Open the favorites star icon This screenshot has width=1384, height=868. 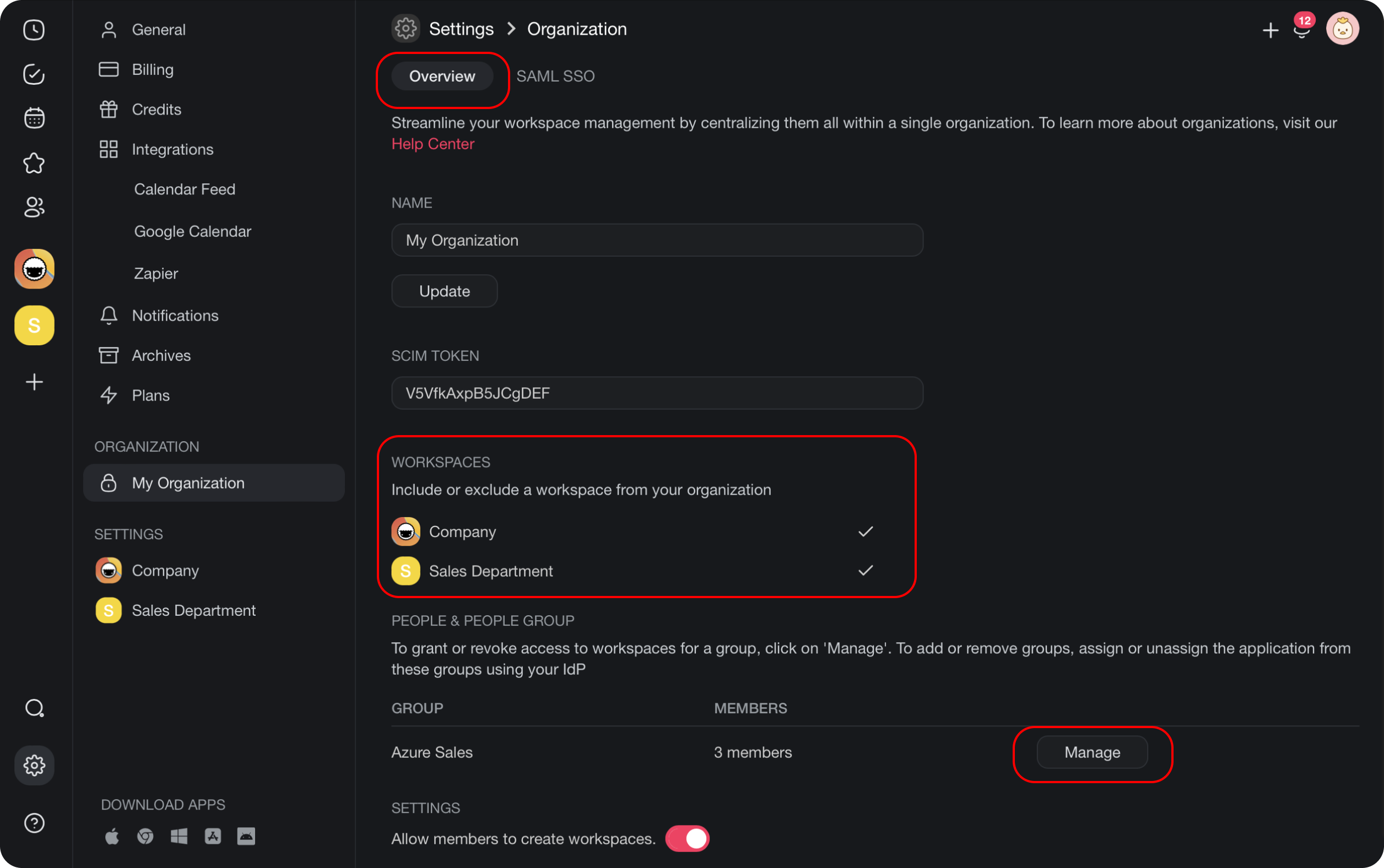coord(34,163)
